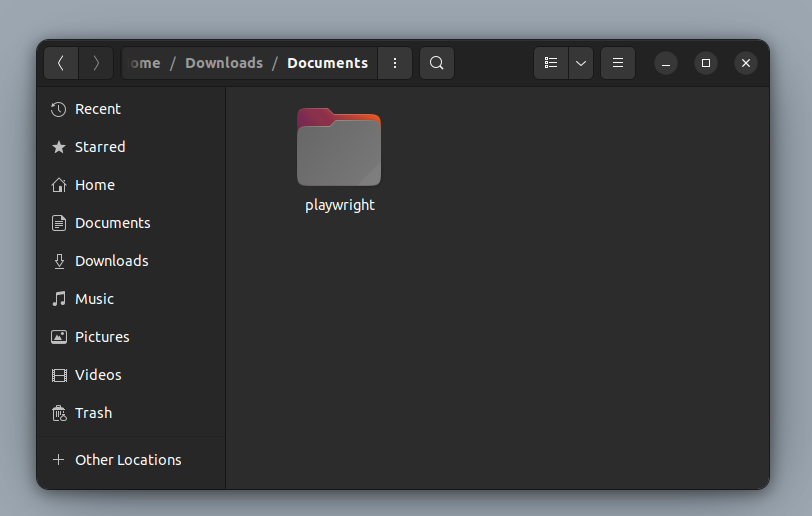The width and height of the screenshot is (812, 516).
Task: Select the Downloads path bar segment
Action: [x=224, y=63]
